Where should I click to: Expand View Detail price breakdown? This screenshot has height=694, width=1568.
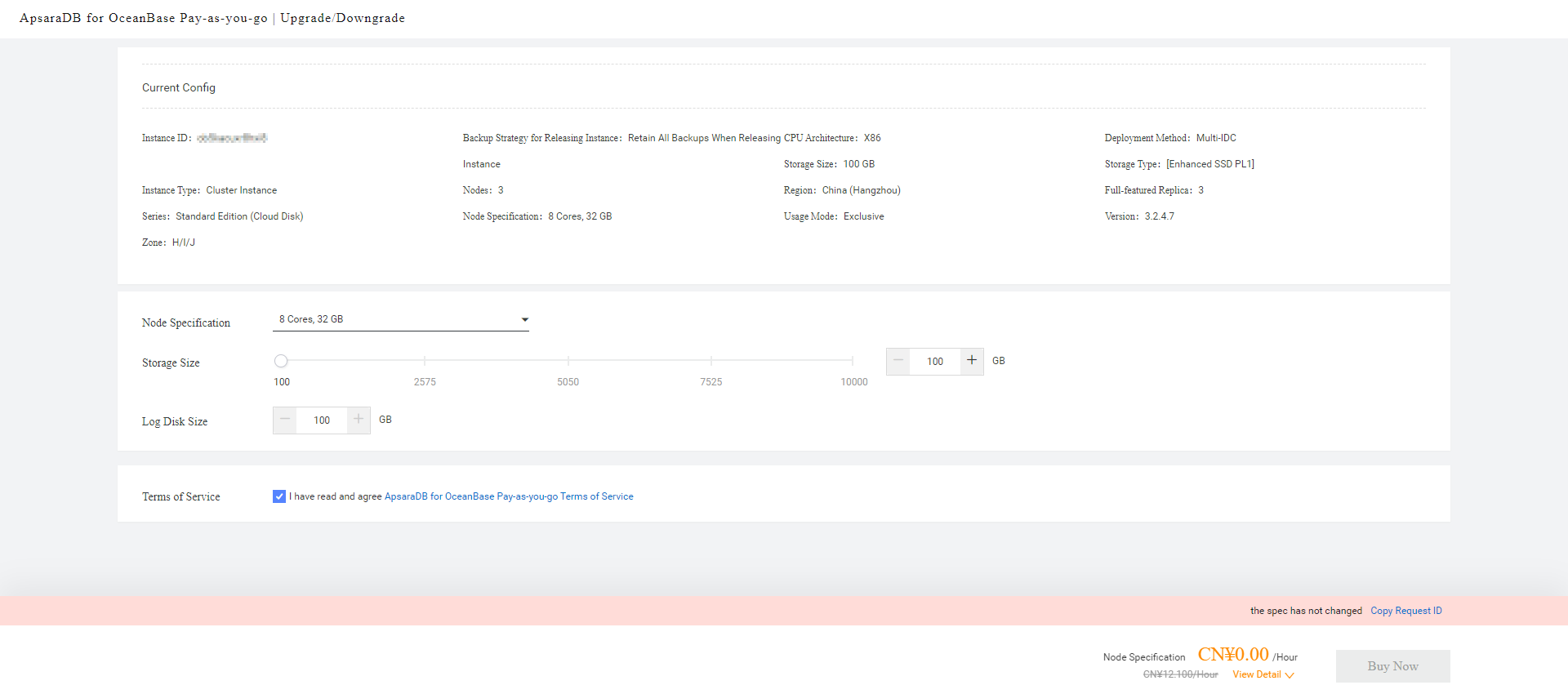(1263, 674)
